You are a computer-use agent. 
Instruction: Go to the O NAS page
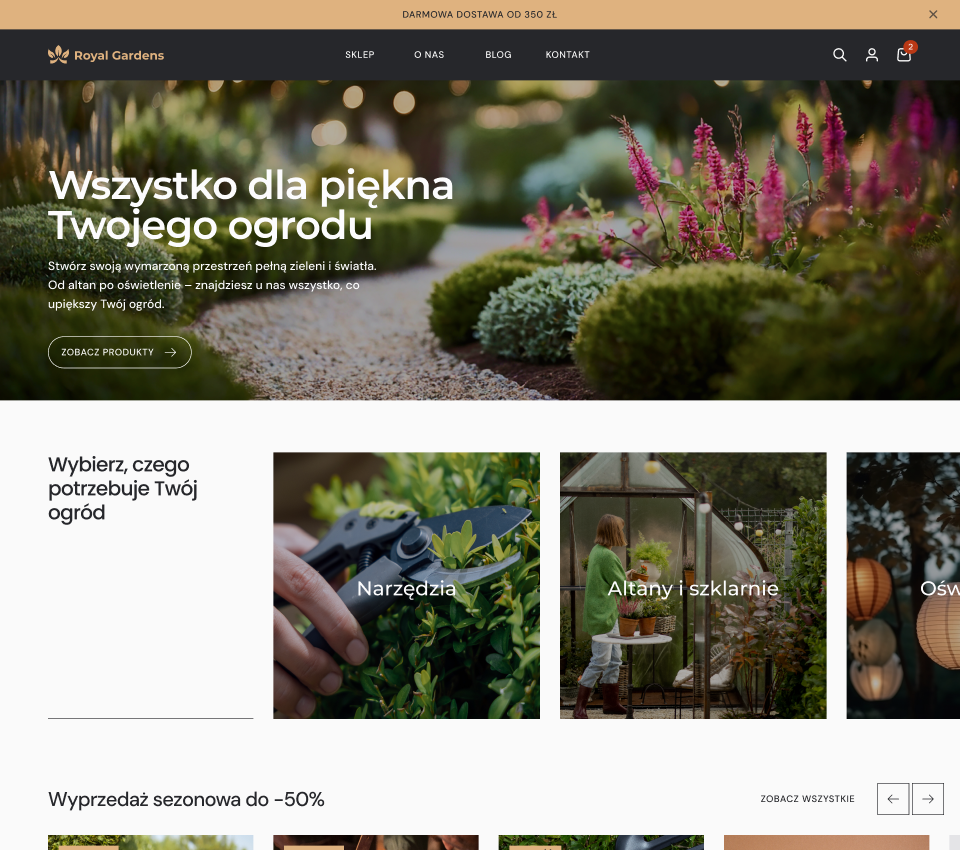pos(429,55)
